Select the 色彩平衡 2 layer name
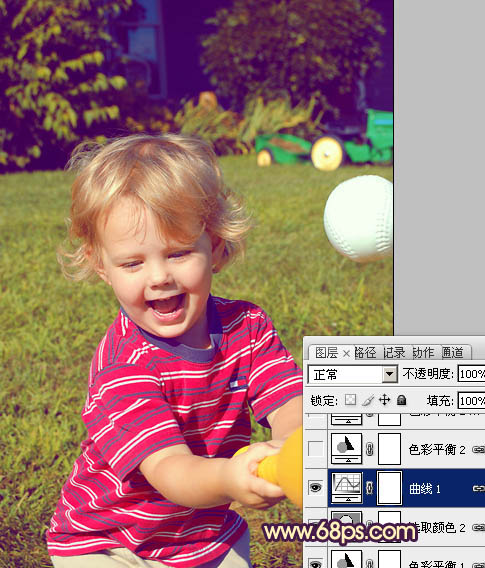Viewport: 485px width, 568px height. tap(437, 450)
